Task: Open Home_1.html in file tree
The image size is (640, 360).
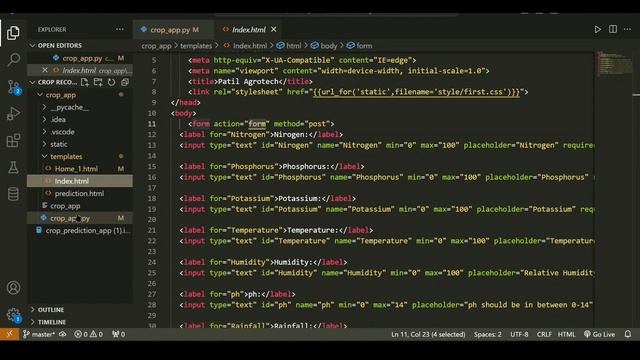Action: point(76,169)
